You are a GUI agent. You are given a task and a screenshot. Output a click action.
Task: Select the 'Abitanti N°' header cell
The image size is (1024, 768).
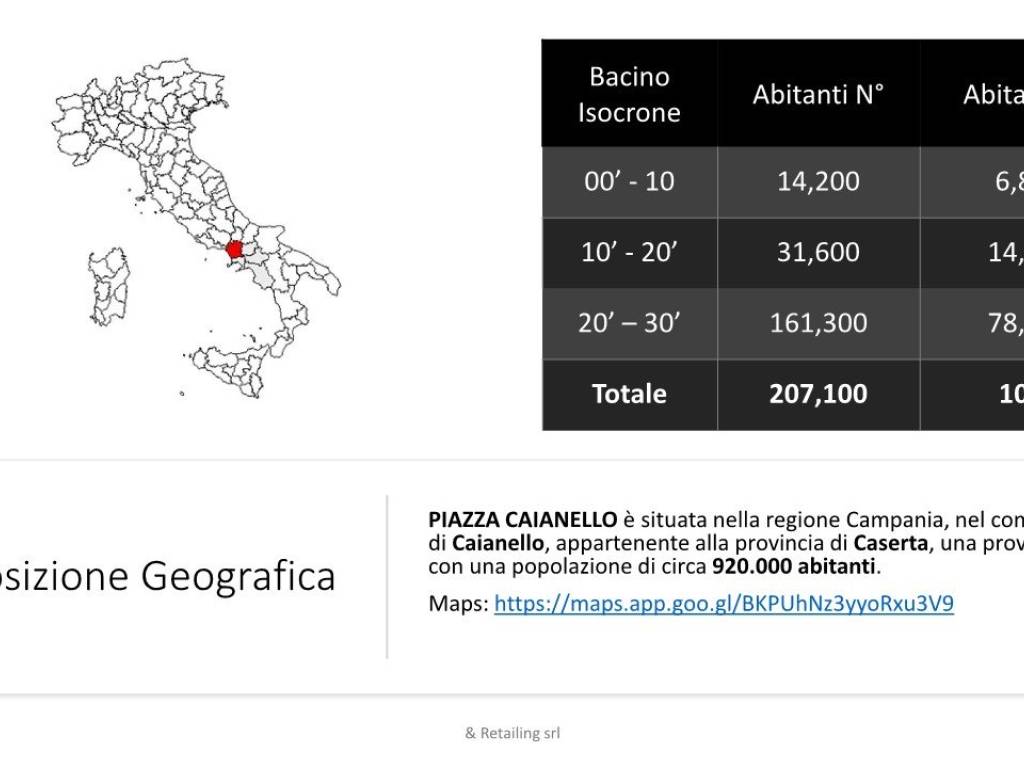click(x=818, y=94)
